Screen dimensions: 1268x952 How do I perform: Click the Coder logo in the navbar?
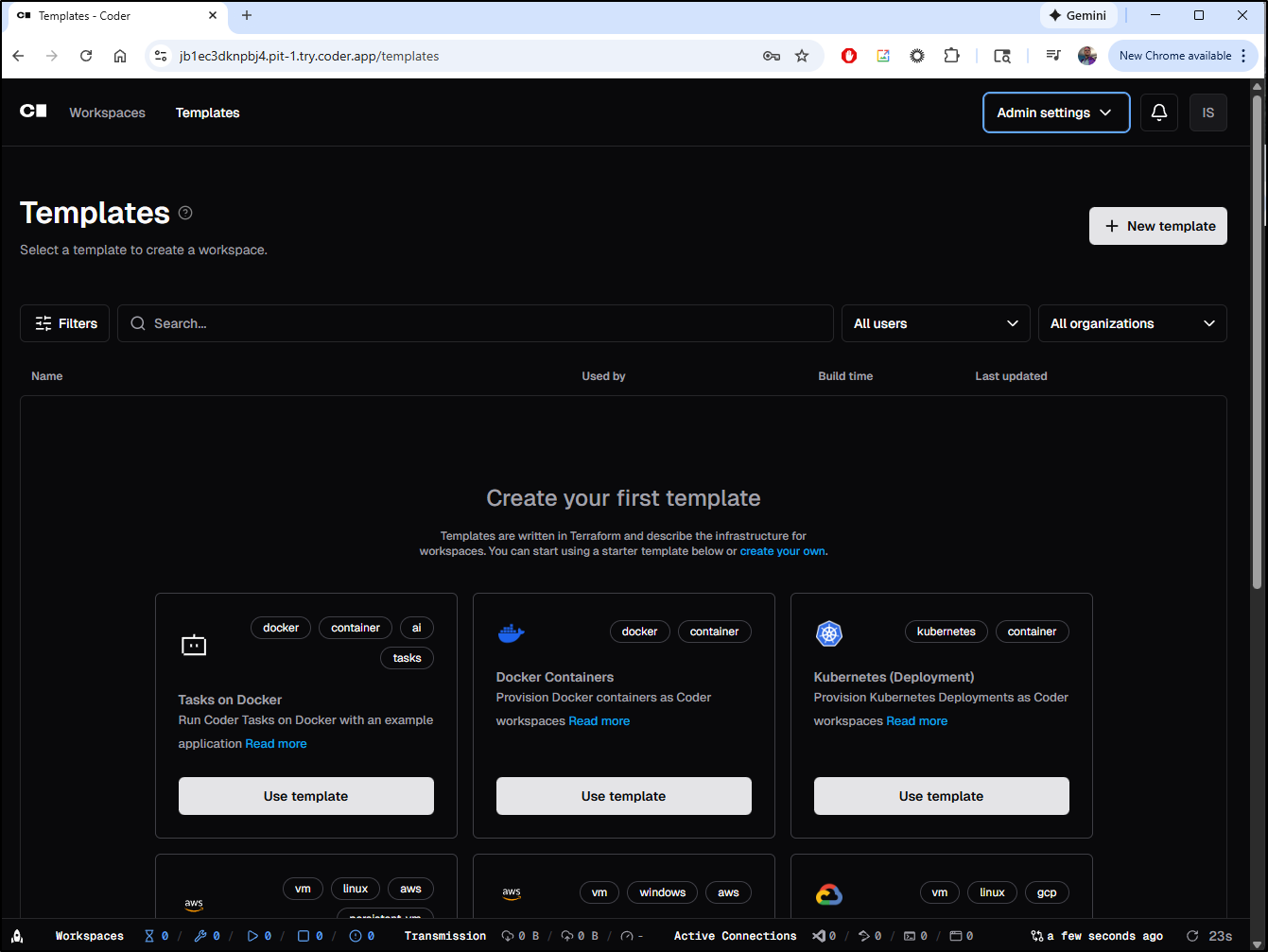33,112
